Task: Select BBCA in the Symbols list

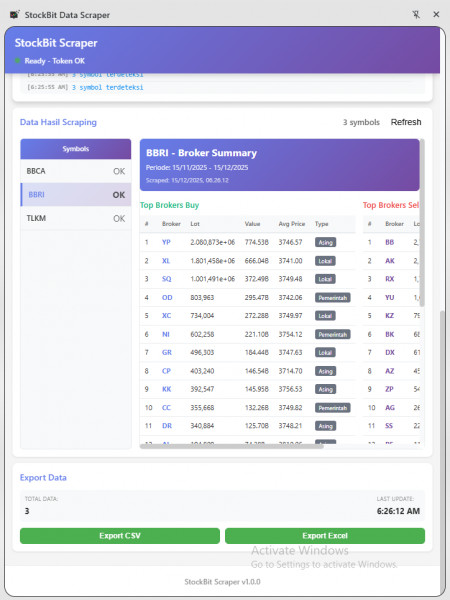Action: point(76,171)
